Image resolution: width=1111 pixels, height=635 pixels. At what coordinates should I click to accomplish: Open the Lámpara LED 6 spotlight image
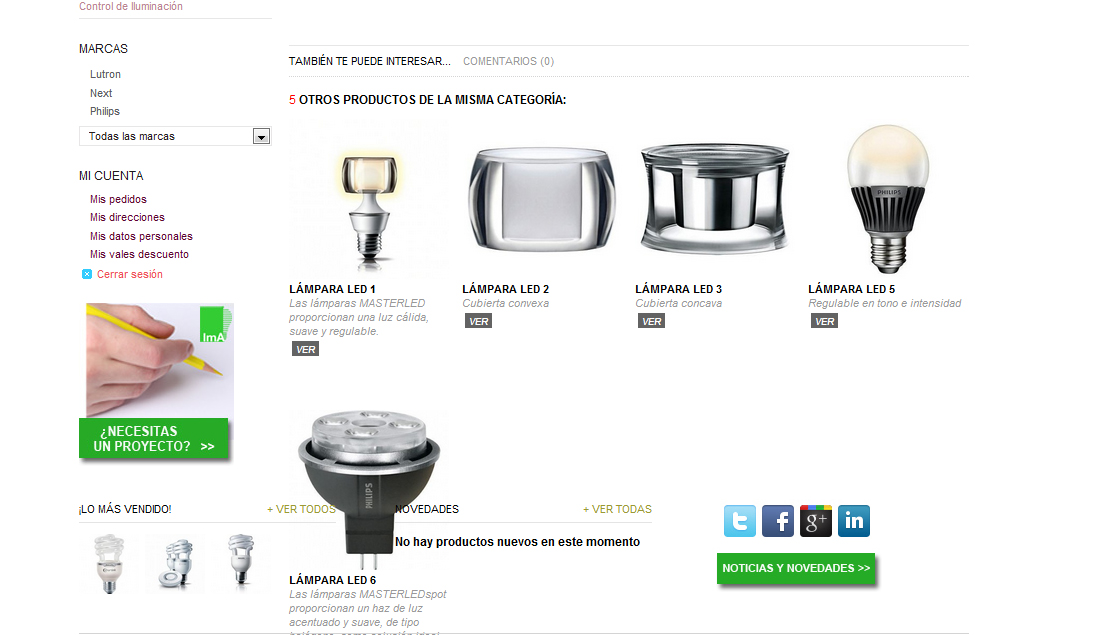pos(368,490)
